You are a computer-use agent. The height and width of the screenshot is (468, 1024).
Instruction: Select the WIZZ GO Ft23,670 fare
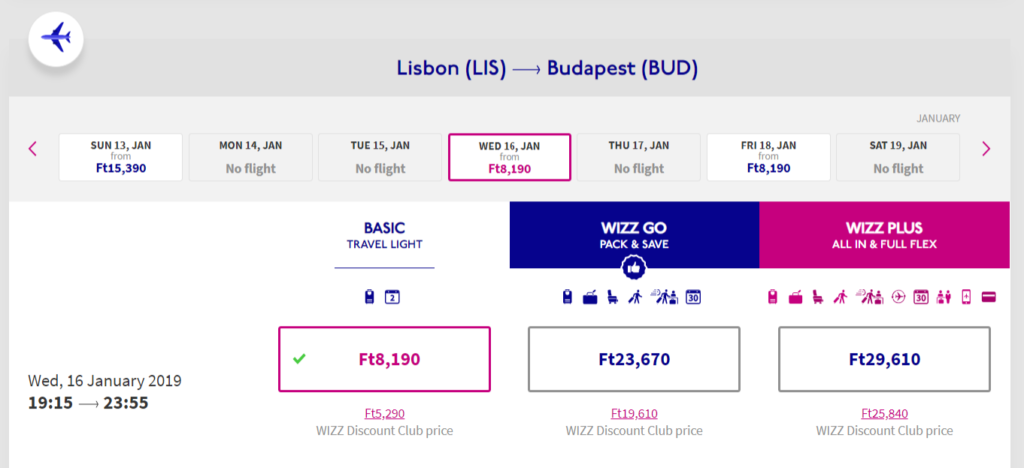point(634,359)
